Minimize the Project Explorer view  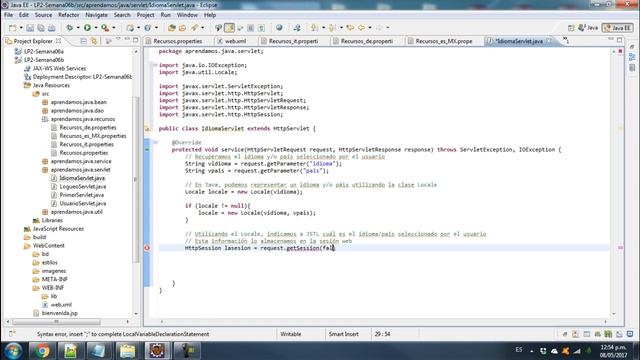[127, 40]
